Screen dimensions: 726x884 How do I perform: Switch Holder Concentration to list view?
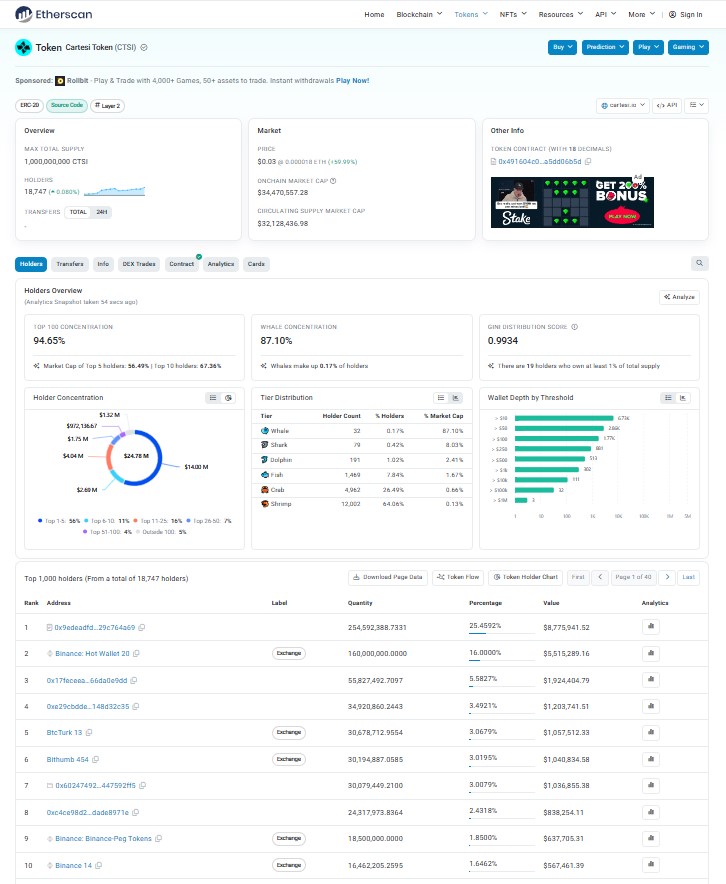(x=213, y=398)
